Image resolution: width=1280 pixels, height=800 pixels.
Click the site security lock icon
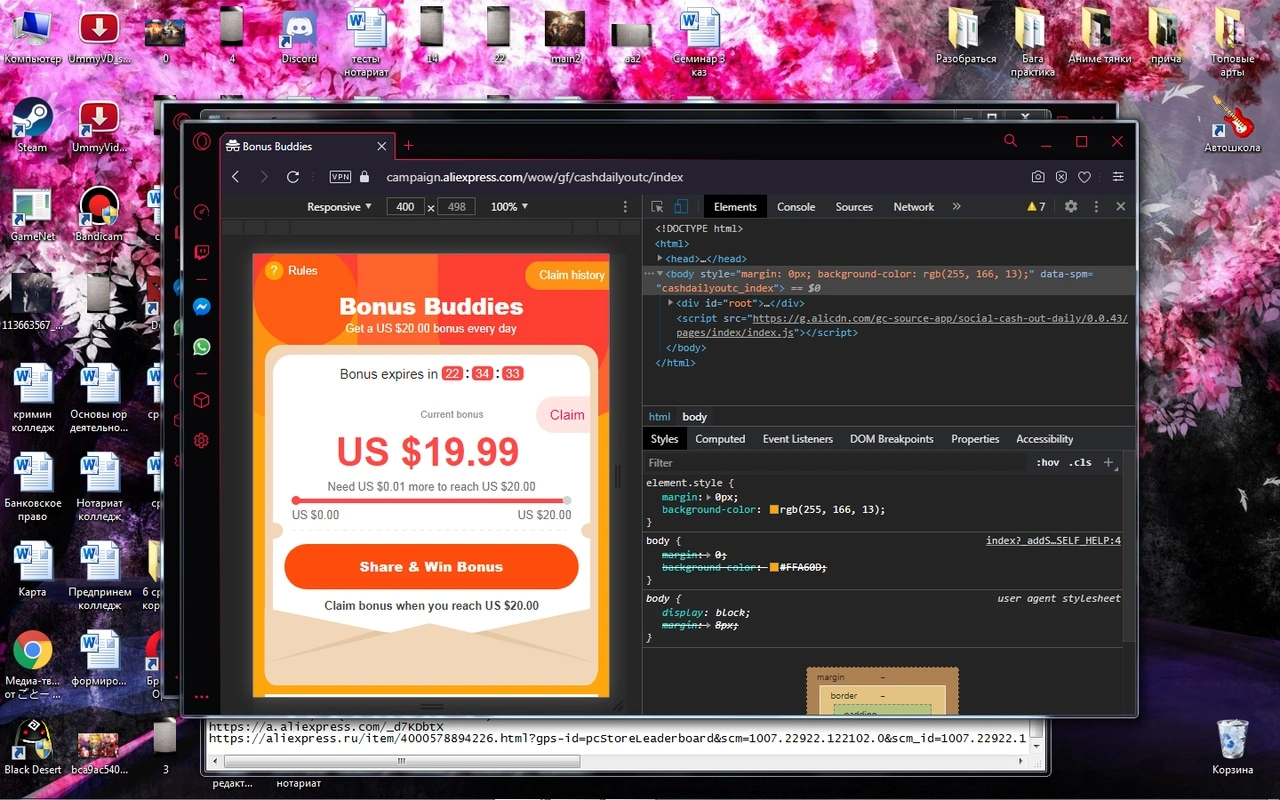click(364, 177)
